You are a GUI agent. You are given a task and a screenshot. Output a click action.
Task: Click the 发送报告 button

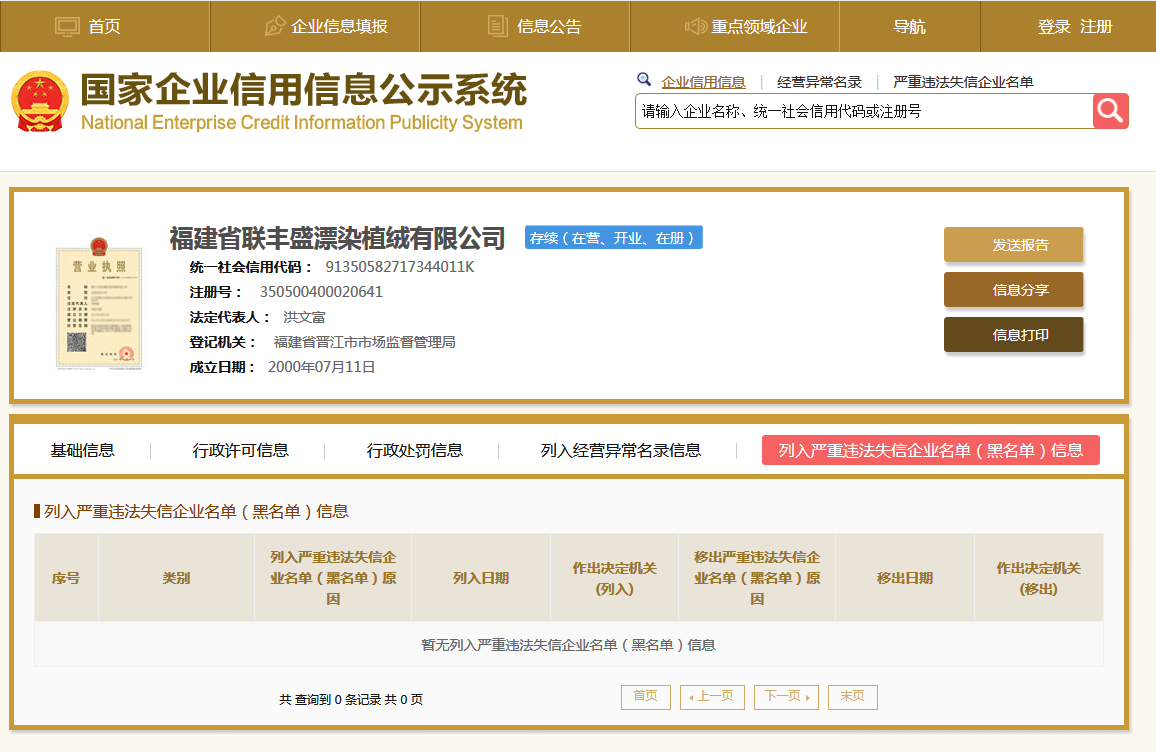click(x=1013, y=245)
